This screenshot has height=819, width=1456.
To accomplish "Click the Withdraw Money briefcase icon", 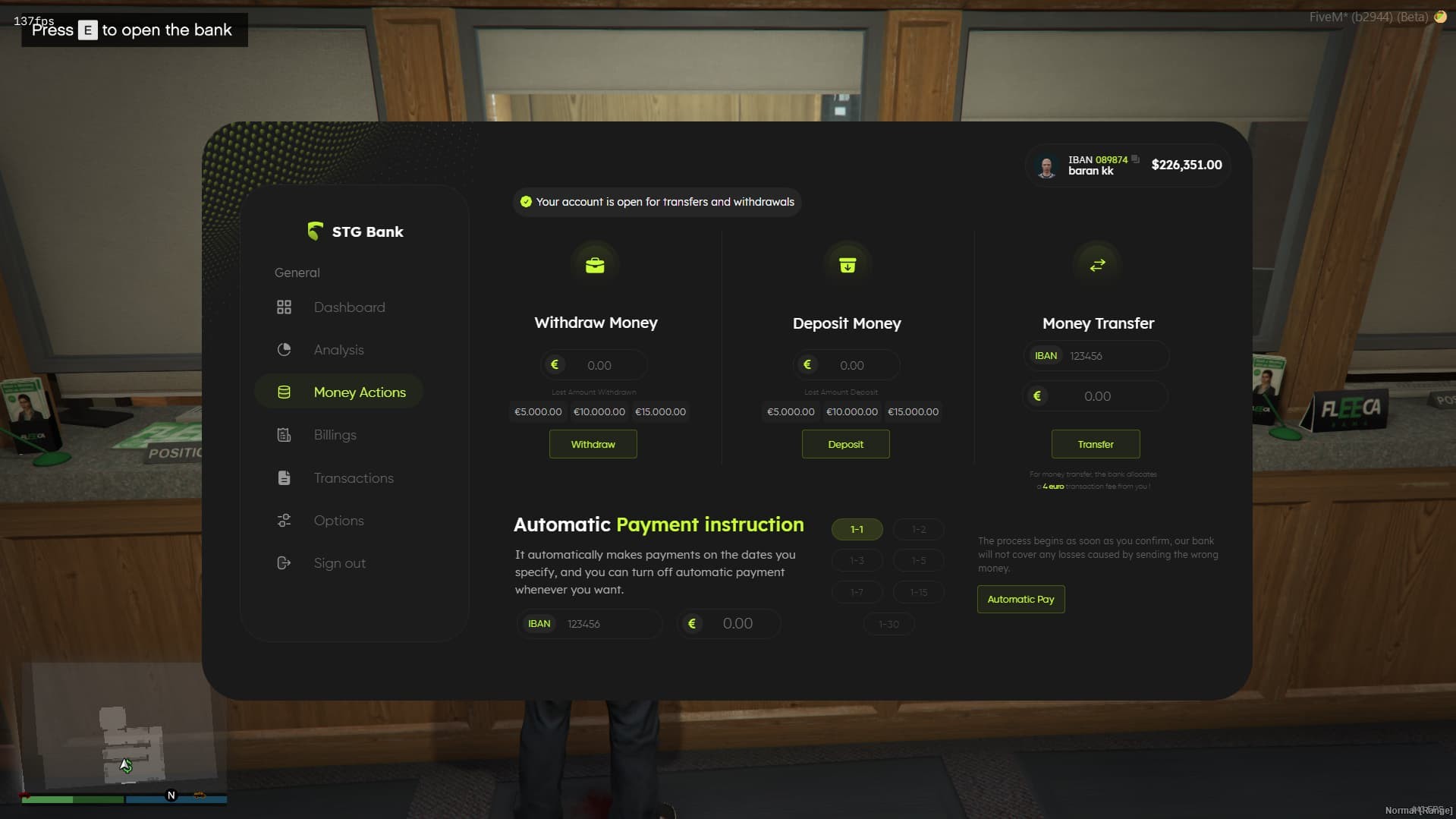I will click(x=595, y=264).
